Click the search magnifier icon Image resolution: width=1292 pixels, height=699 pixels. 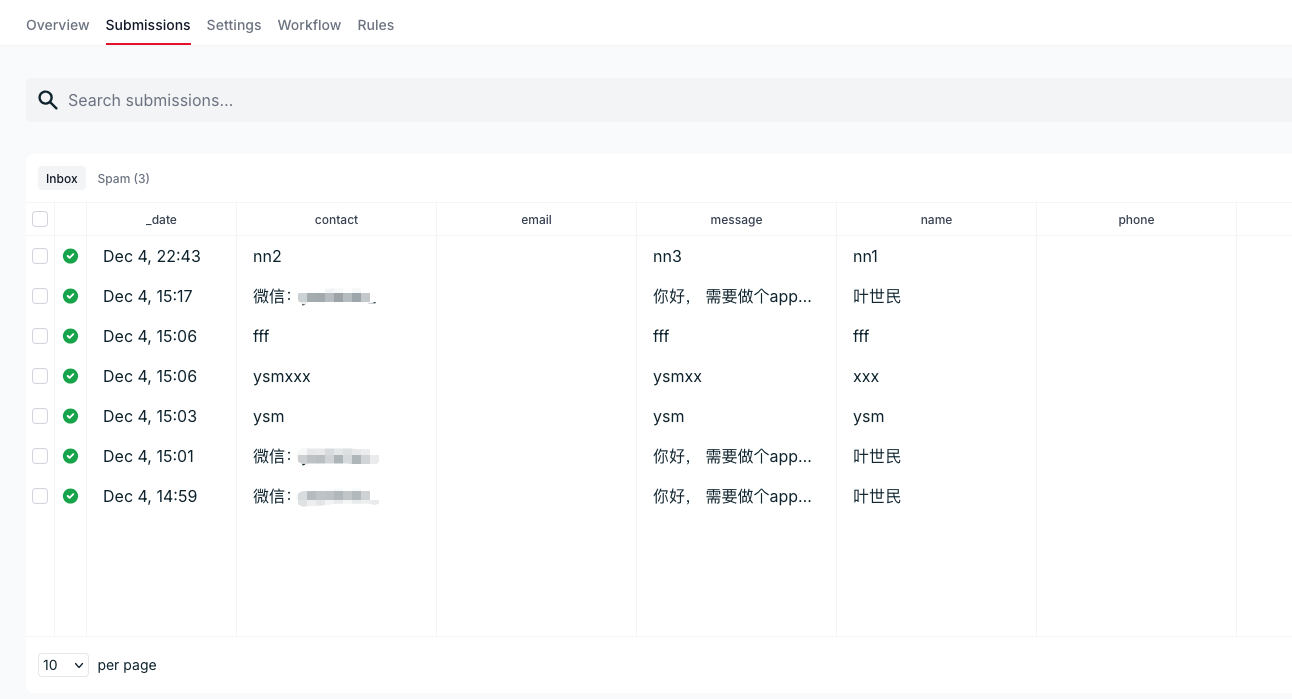tap(47, 100)
